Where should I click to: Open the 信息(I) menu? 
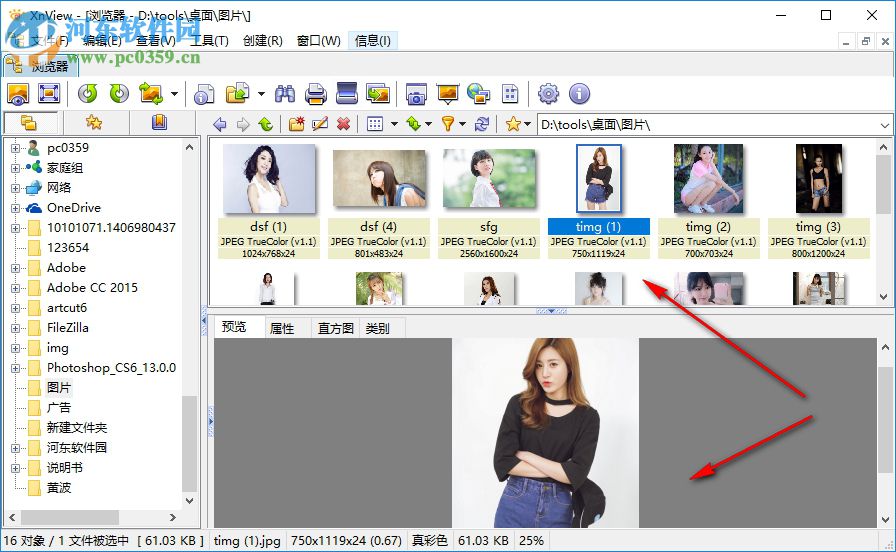[373, 41]
